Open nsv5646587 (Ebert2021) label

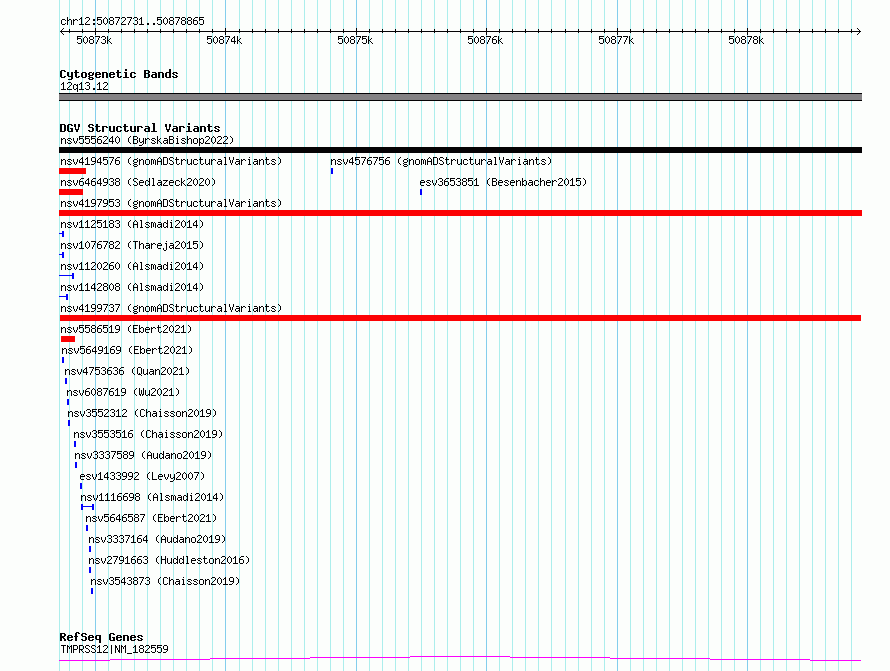click(151, 518)
